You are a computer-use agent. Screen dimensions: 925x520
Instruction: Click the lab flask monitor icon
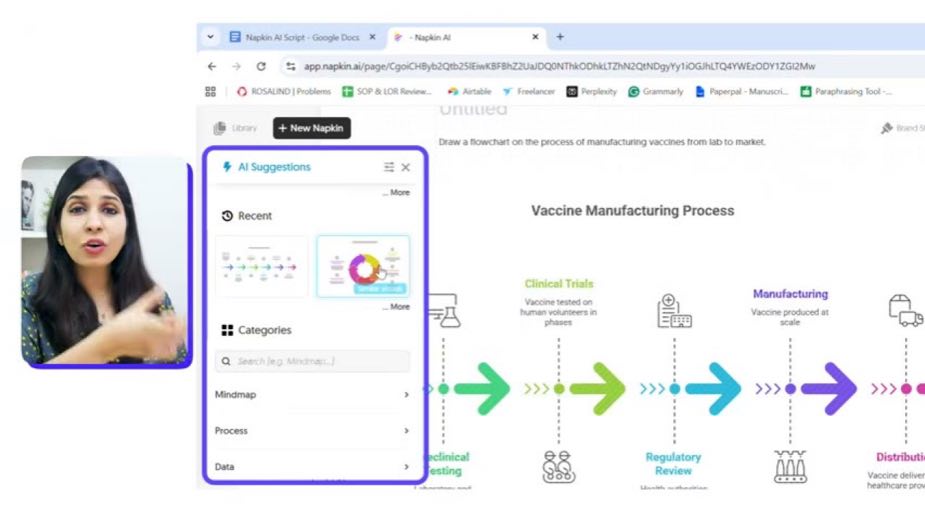pyautogui.click(x=444, y=310)
